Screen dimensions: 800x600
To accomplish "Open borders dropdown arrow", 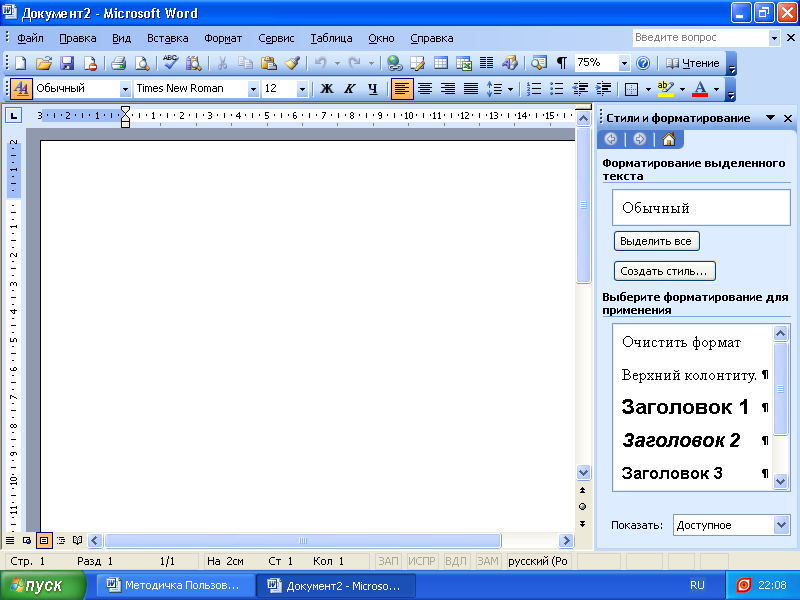I will [648, 89].
